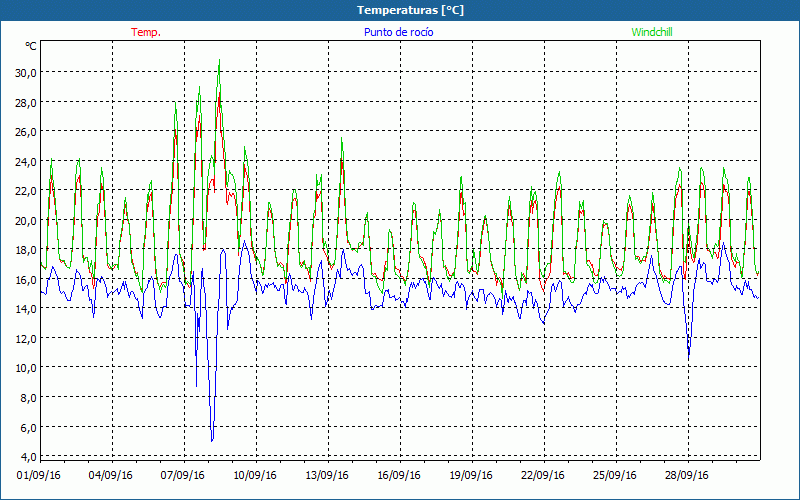This screenshot has height=500, width=800.
Task: Select the red Temp. legend label
Action: [146, 32]
